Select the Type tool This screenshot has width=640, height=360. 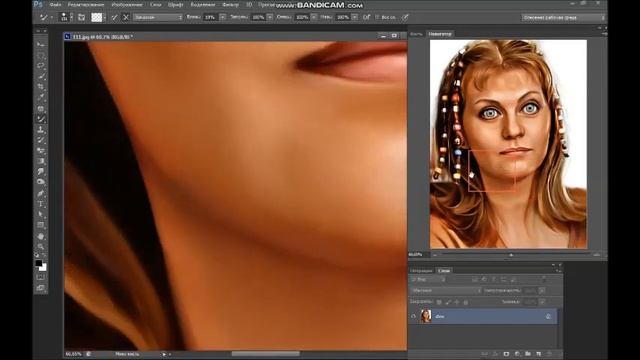tap(41, 204)
